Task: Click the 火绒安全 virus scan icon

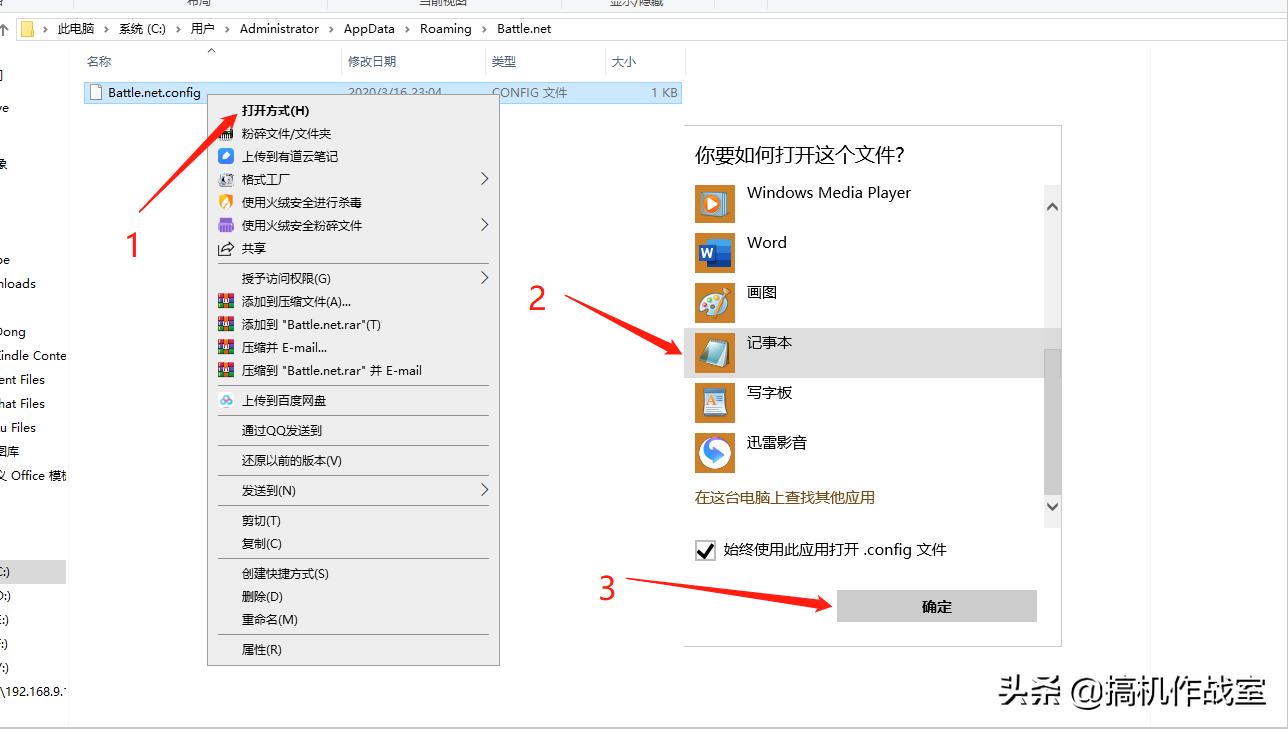Action: click(x=228, y=202)
